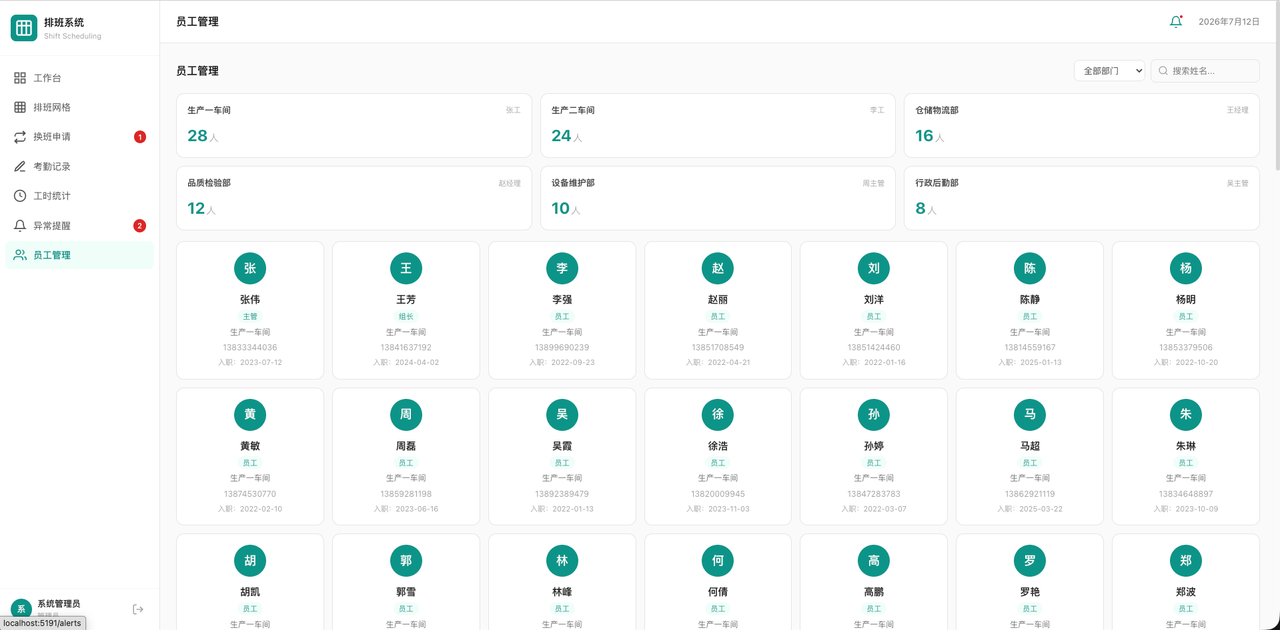Click the name 罗艳
1280x630 pixels.
[x=1030, y=592]
